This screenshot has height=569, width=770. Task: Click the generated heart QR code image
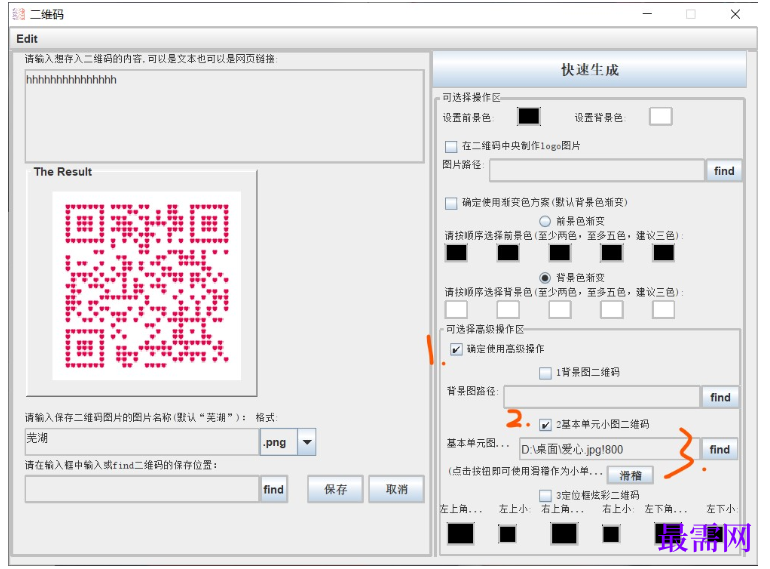coord(147,286)
